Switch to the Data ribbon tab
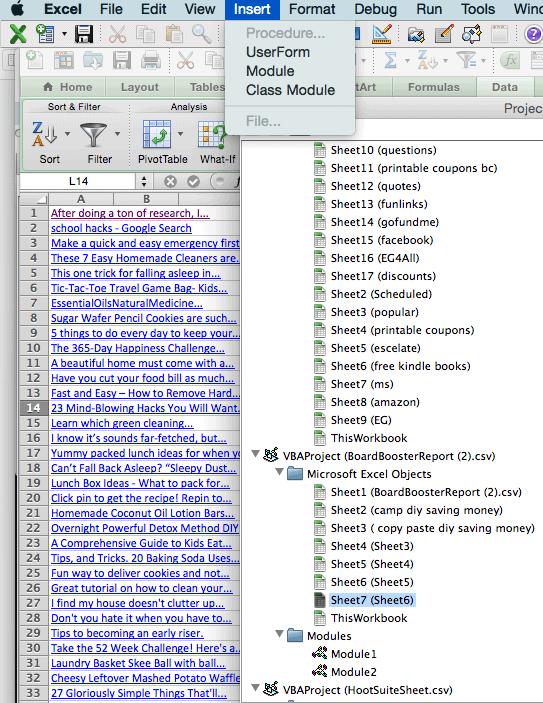 click(504, 87)
